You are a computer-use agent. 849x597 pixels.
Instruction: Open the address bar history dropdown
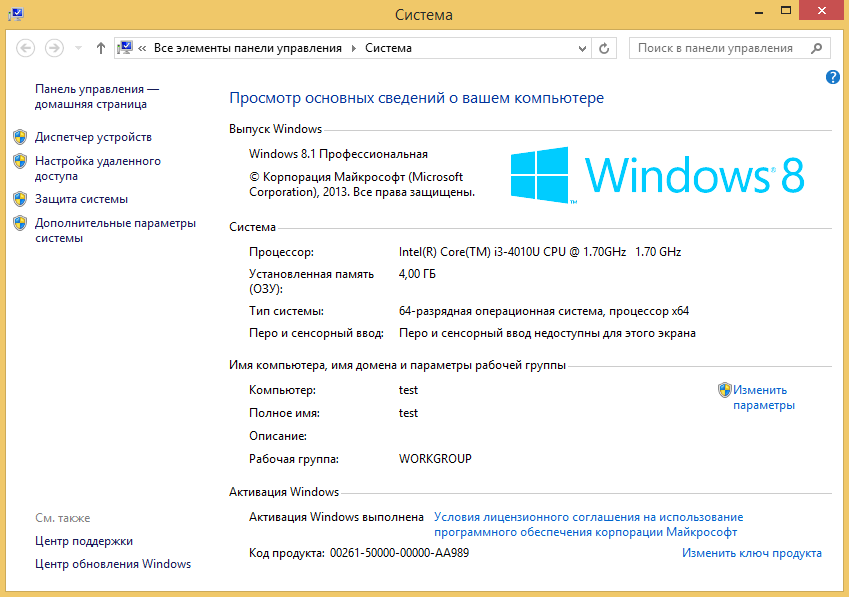pyautogui.click(x=582, y=49)
